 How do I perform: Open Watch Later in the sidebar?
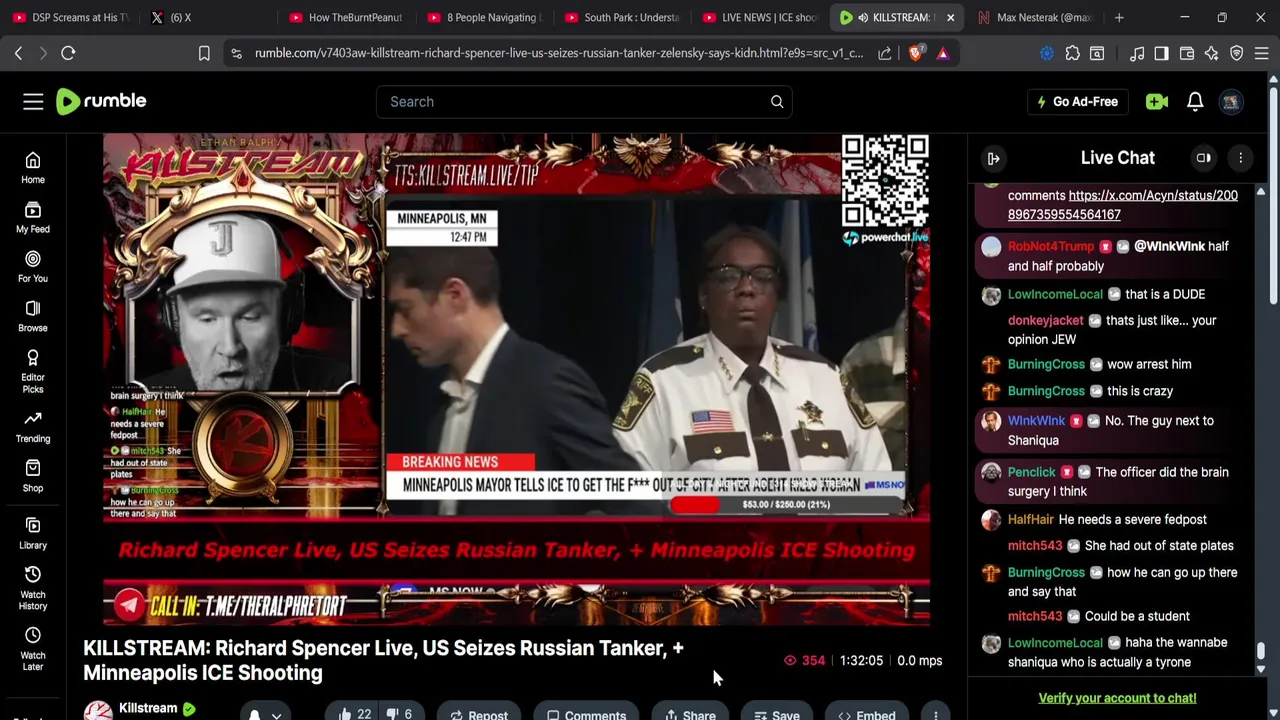tap(33, 649)
